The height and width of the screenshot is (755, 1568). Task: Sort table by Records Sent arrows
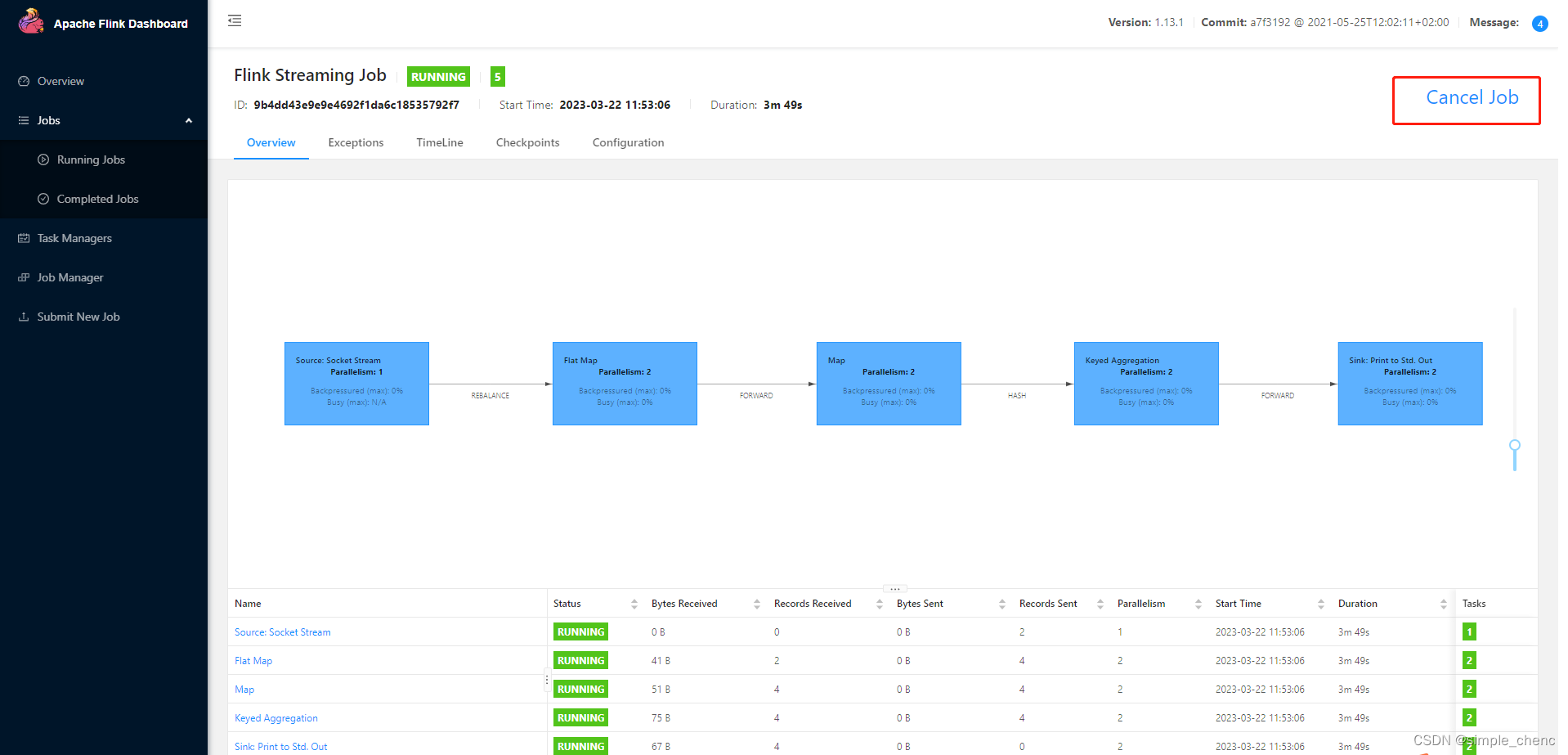tap(1100, 604)
